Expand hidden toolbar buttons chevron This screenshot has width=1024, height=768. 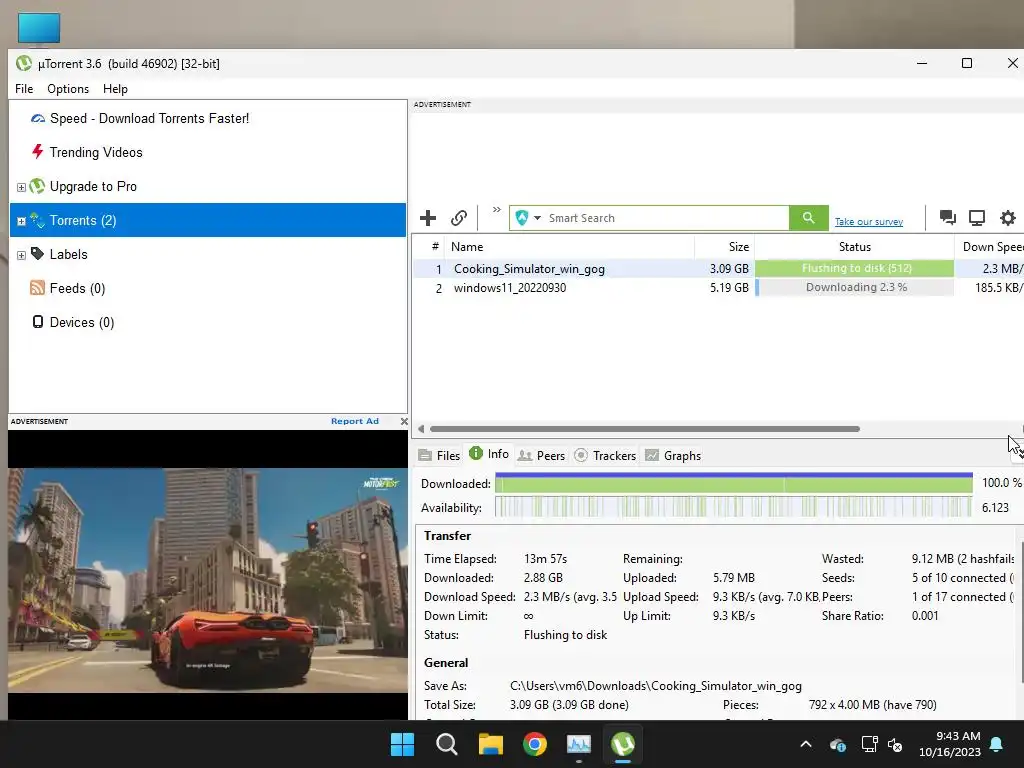(x=496, y=210)
